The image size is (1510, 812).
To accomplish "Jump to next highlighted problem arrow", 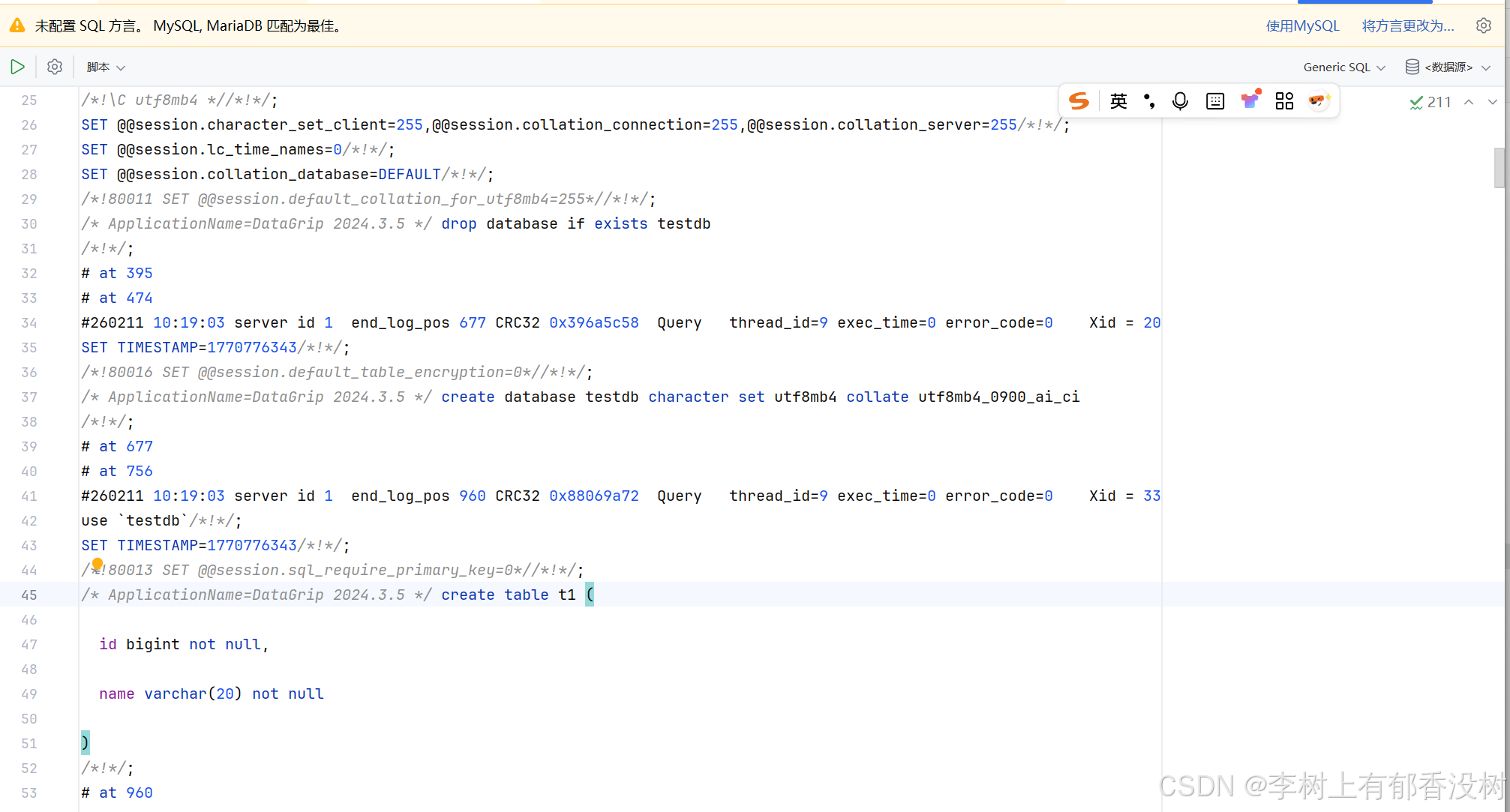I will 1492,102.
